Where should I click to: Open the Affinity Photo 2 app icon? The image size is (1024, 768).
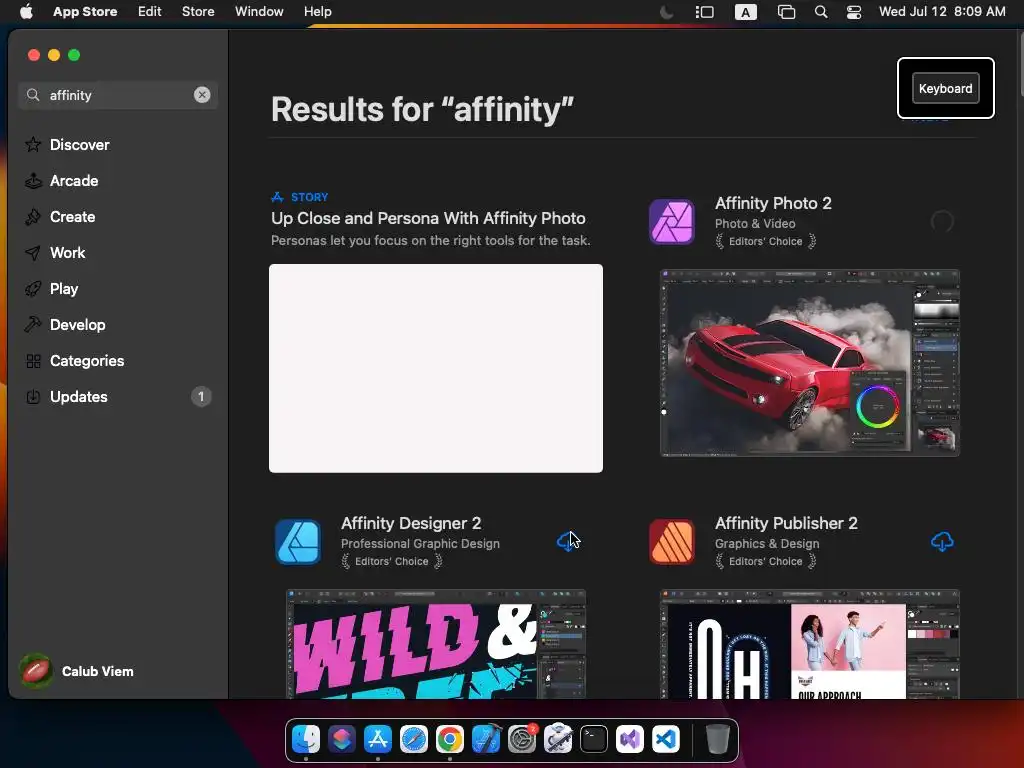671,222
